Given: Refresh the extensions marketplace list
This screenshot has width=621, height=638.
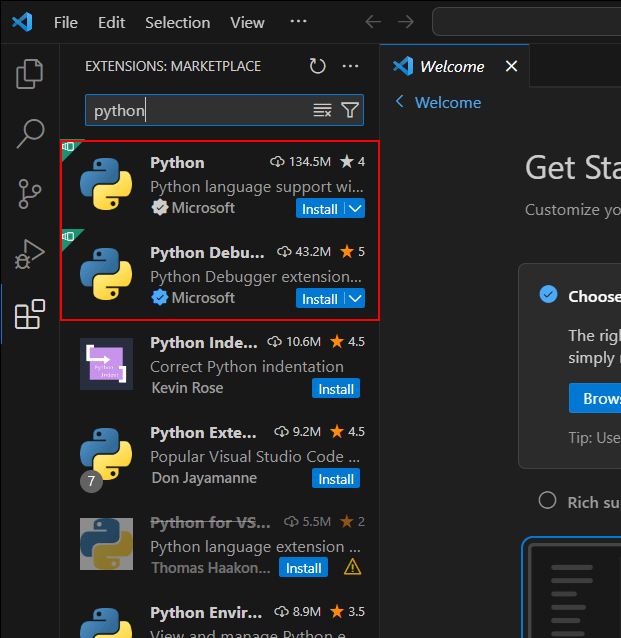Looking at the screenshot, I should click(x=317, y=66).
